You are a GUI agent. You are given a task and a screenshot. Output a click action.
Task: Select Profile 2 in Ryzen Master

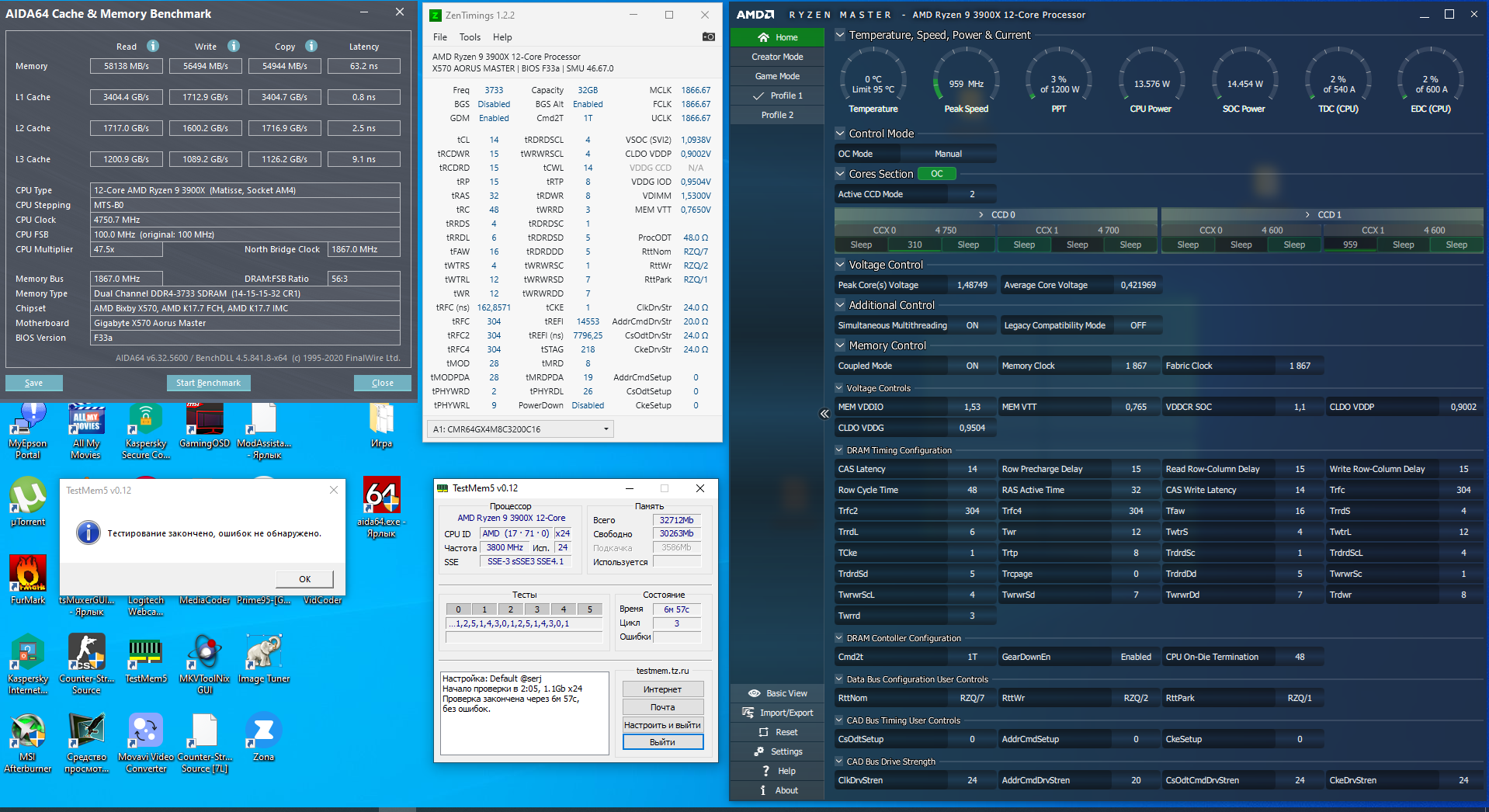[x=777, y=115]
